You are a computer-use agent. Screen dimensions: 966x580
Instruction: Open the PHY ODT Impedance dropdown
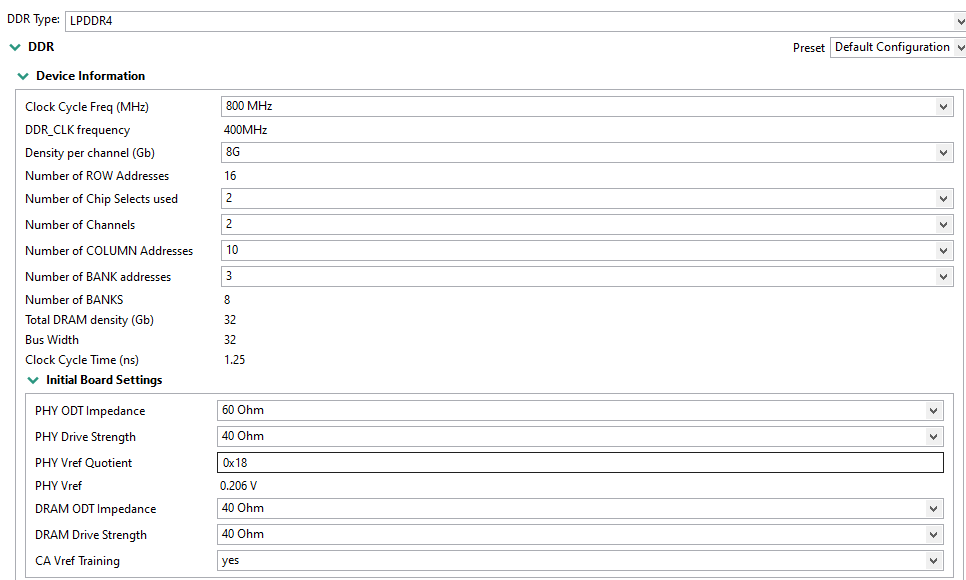(x=580, y=411)
